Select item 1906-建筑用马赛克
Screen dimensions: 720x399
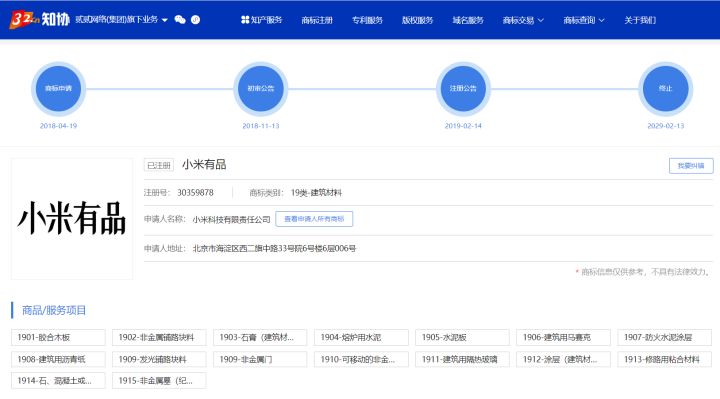(563, 337)
